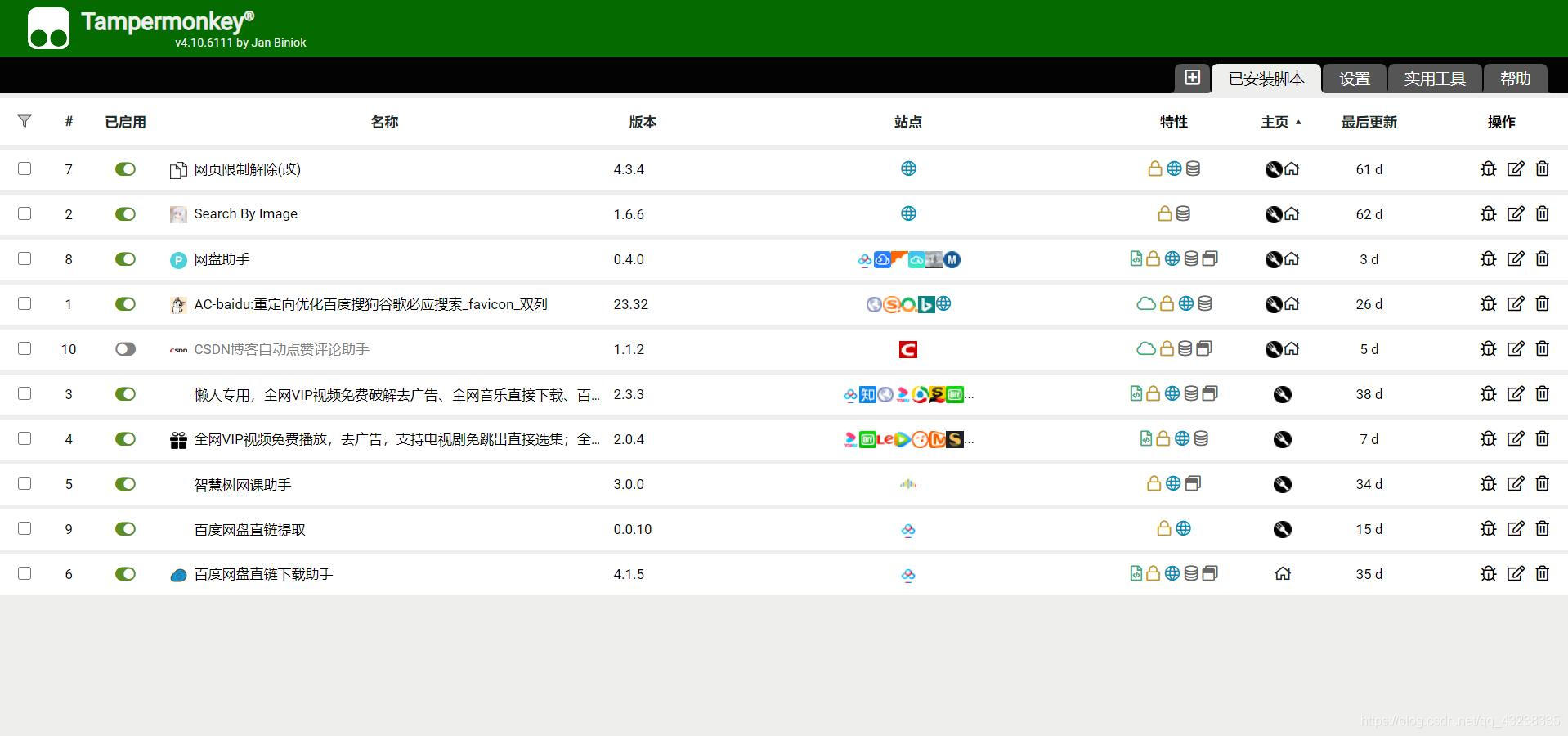Open debug icon for 百度网盘直链提取
This screenshot has height=736, width=1568.
click(x=1488, y=528)
